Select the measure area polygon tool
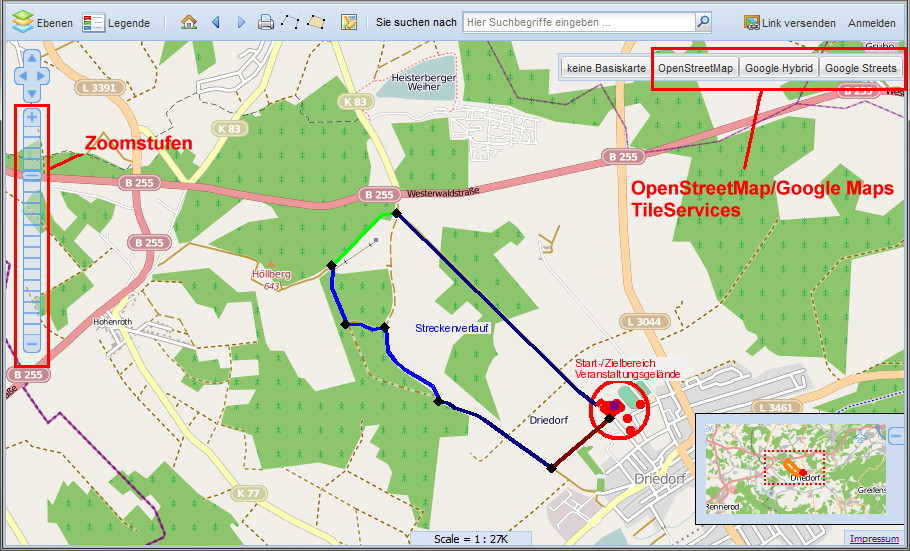Image resolution: width=910 pixels, height=551 pixels. [x=316, y=22]
